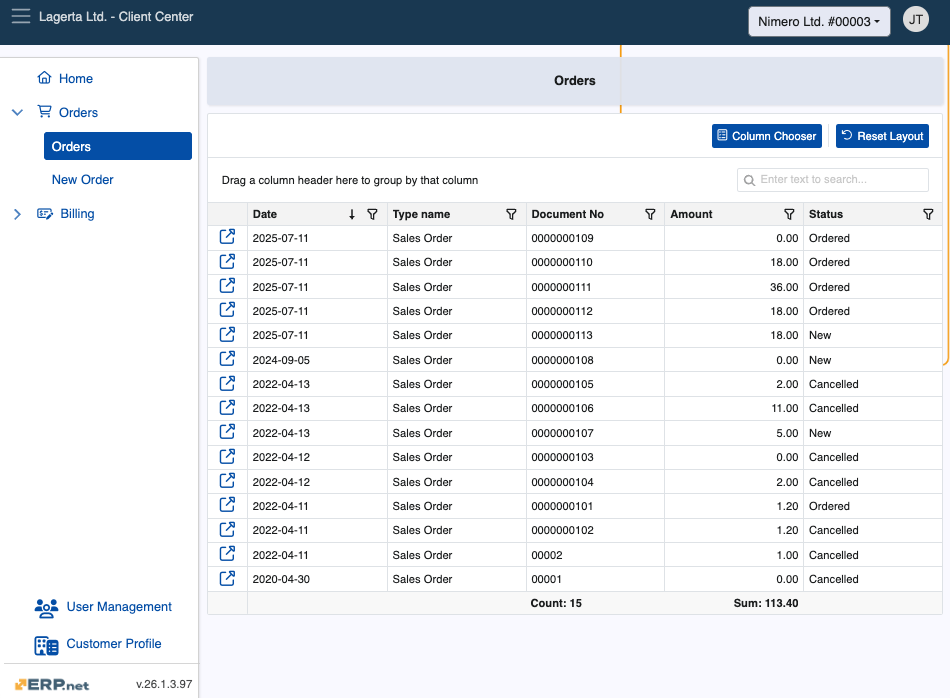Open the Document No column filter
This screenshot has width=950, height=698.
point(650,214)
